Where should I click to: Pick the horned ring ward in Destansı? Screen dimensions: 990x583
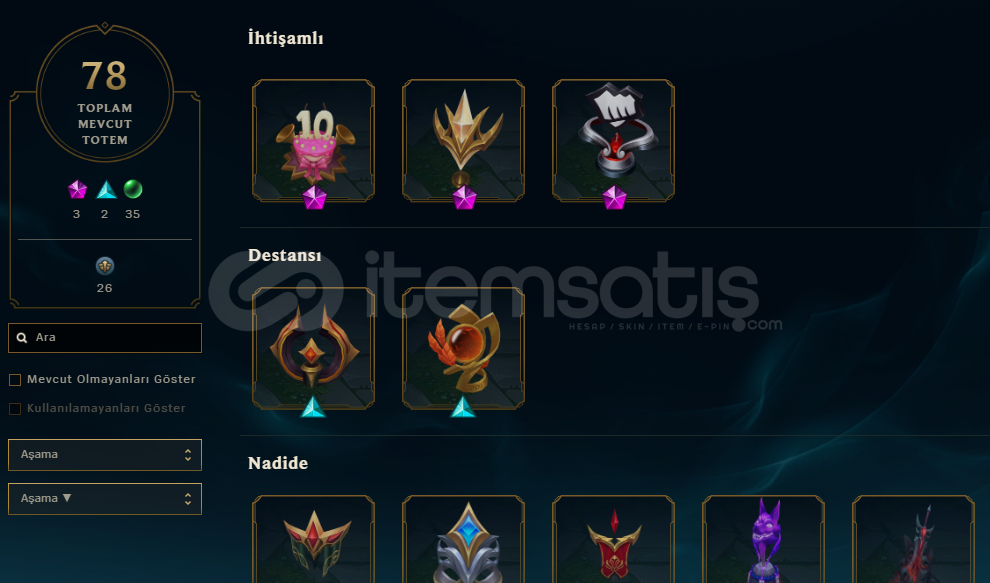[x=313, y=349]
